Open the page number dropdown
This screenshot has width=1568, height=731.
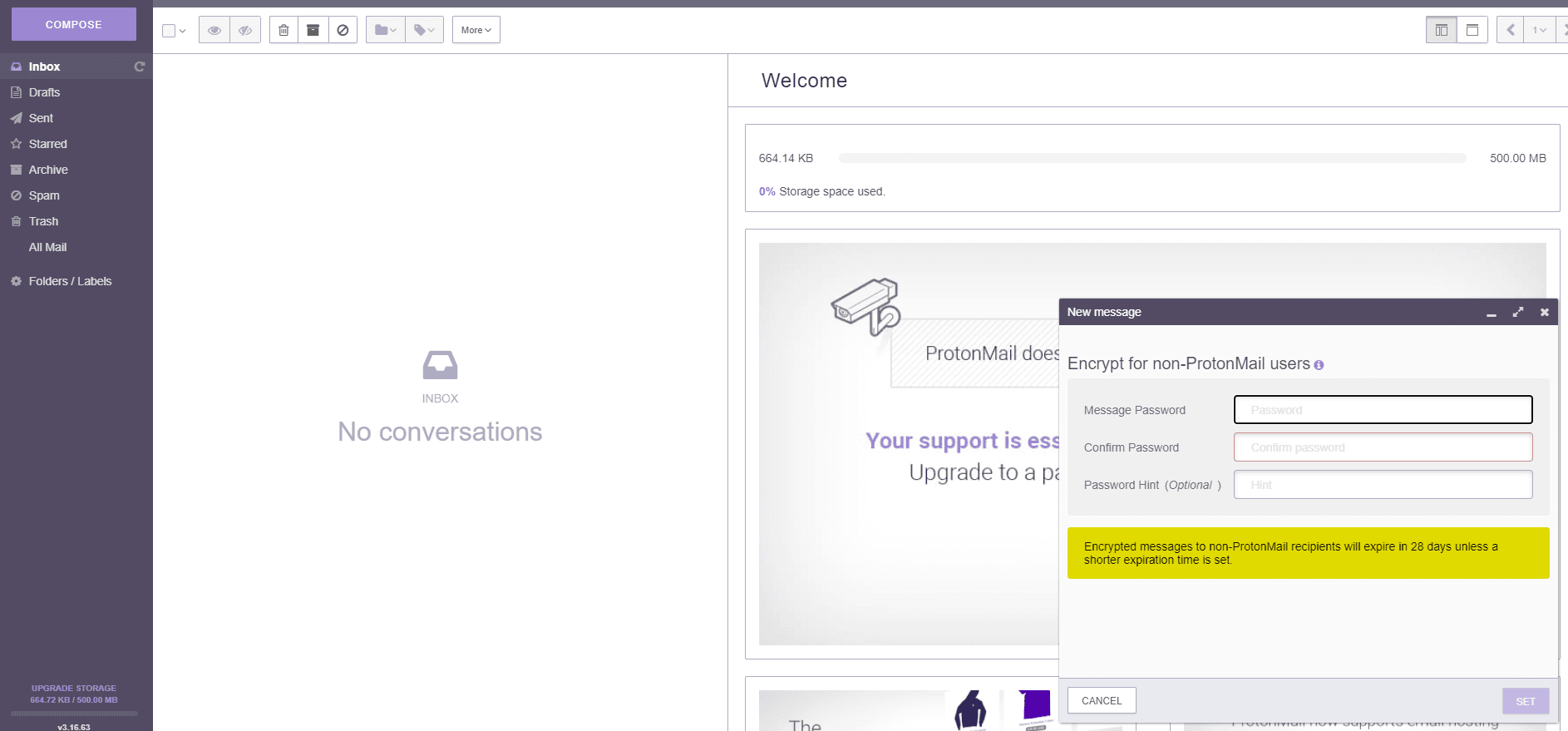tap(1540, 30)
